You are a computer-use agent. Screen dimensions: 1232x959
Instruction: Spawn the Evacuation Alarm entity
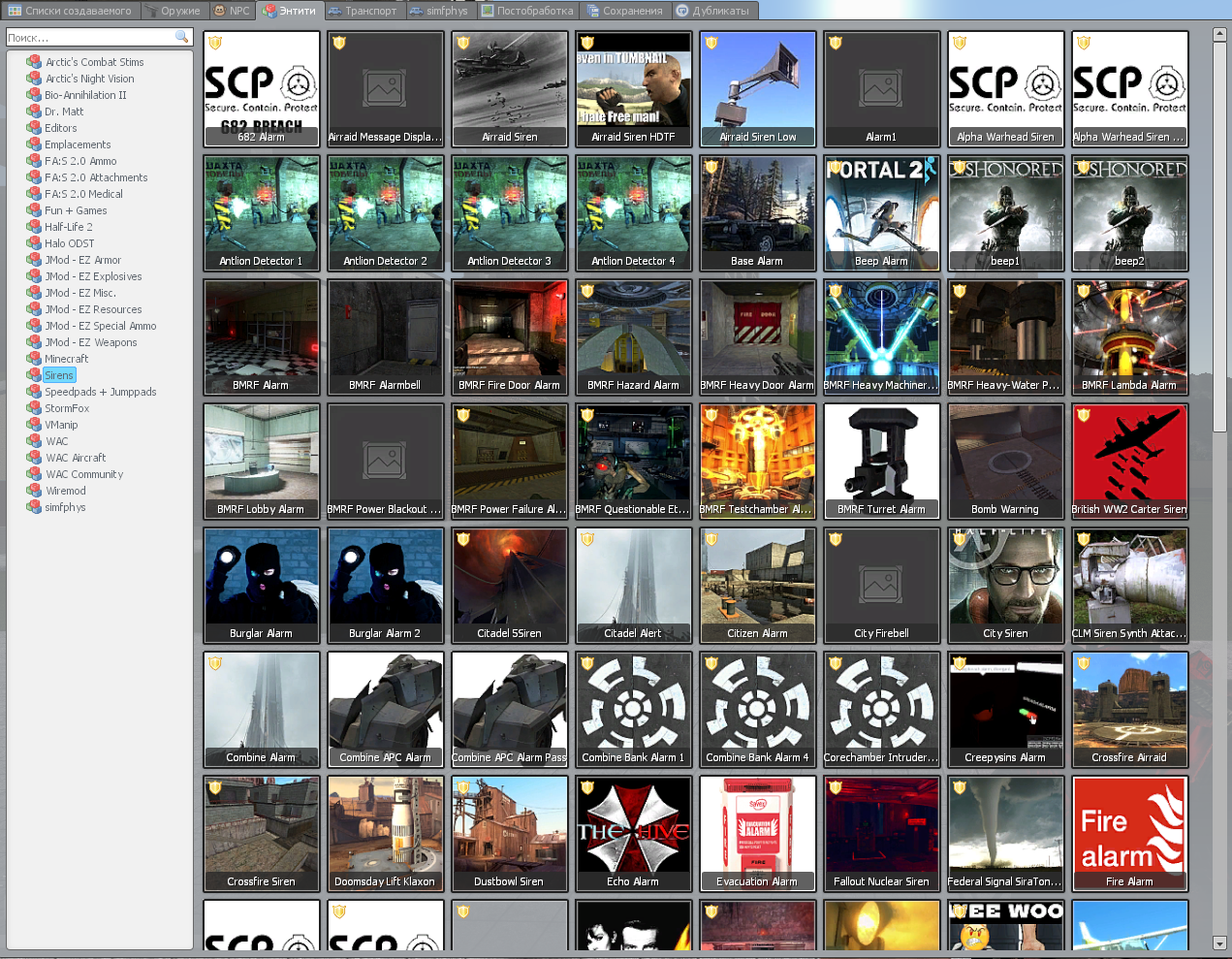(758, 834)
